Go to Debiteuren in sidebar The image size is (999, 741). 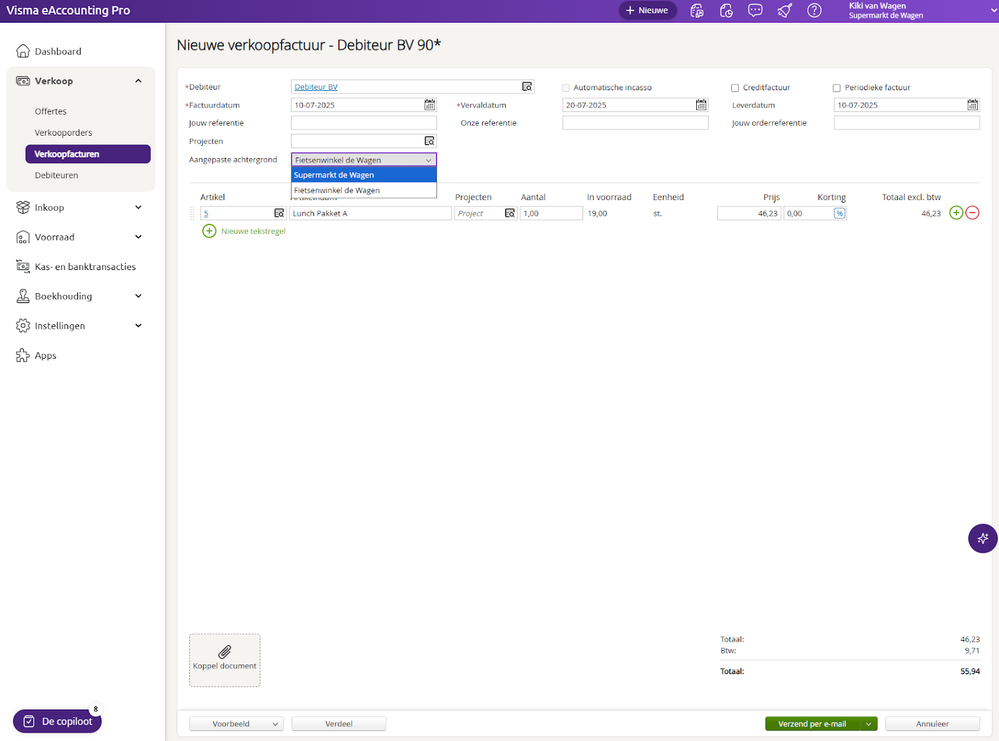coord(56,175)
